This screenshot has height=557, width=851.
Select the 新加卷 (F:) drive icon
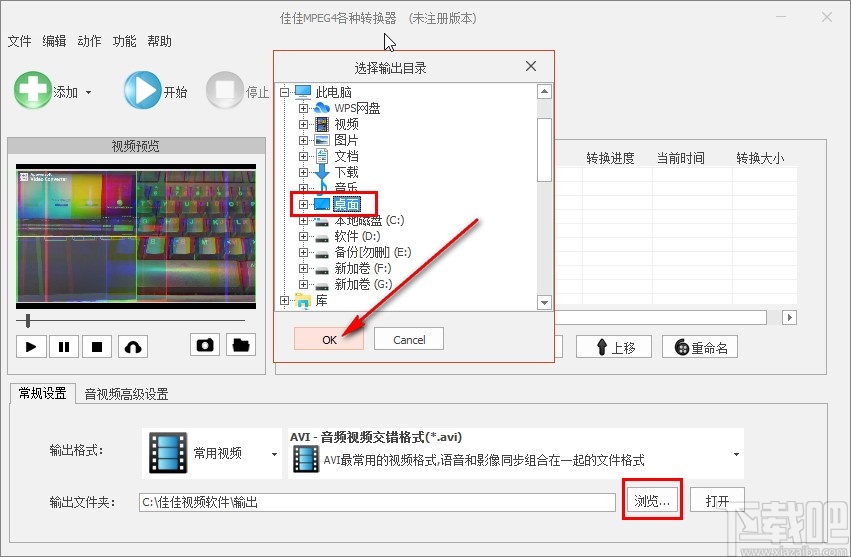coord(322,270)
